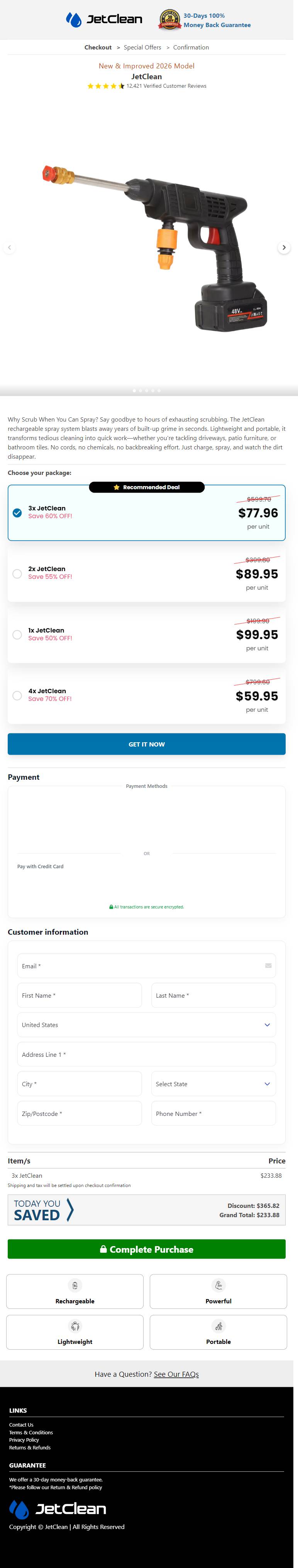The height and width of the screenshot is (1568, 298).
Task: Click the first image carousel dot
Action: (134, 391)
